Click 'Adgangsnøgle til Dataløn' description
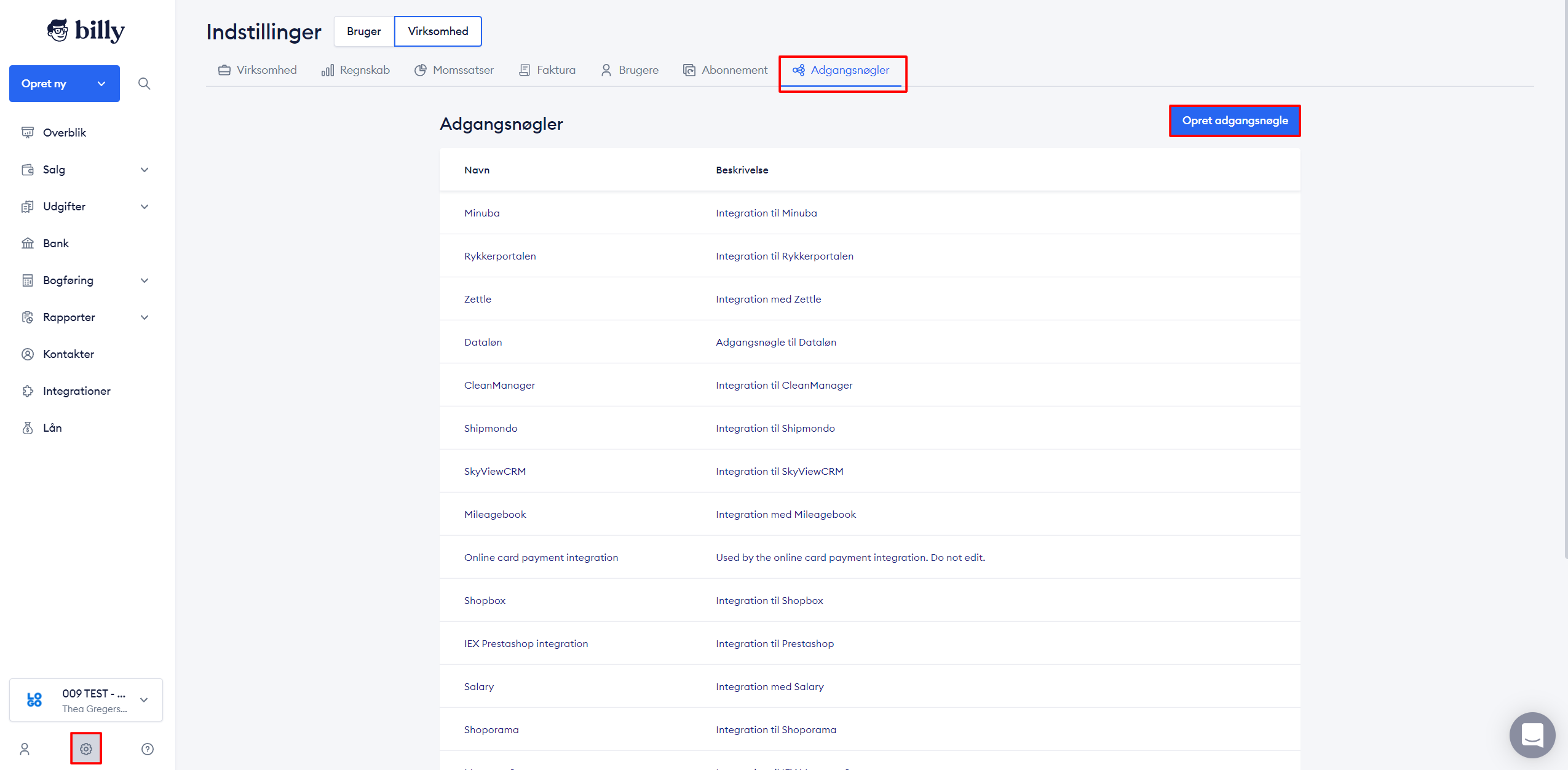The width and height of the screenshot is (1568, 770). [x=776, y=342]
